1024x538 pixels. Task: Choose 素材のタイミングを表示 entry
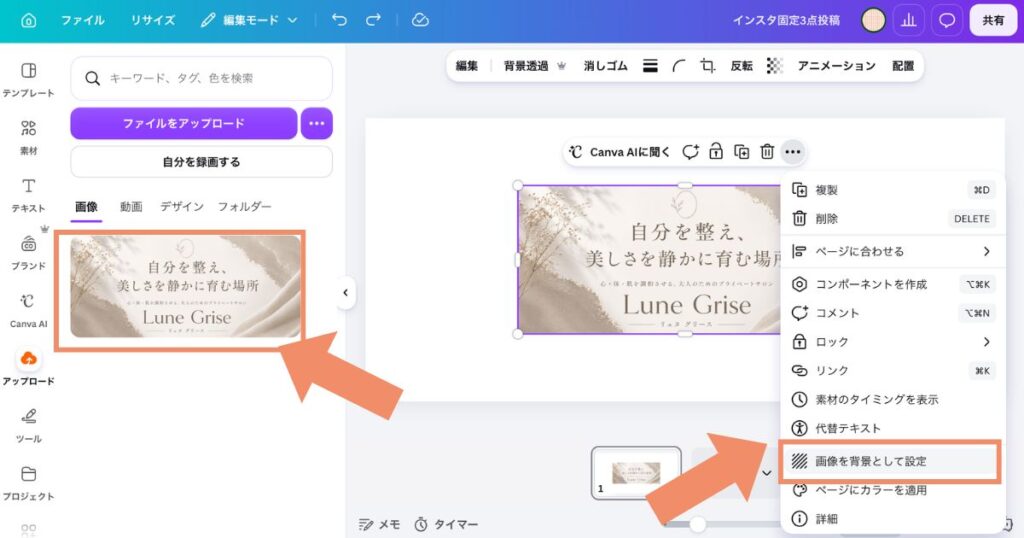tap(893, 399)
